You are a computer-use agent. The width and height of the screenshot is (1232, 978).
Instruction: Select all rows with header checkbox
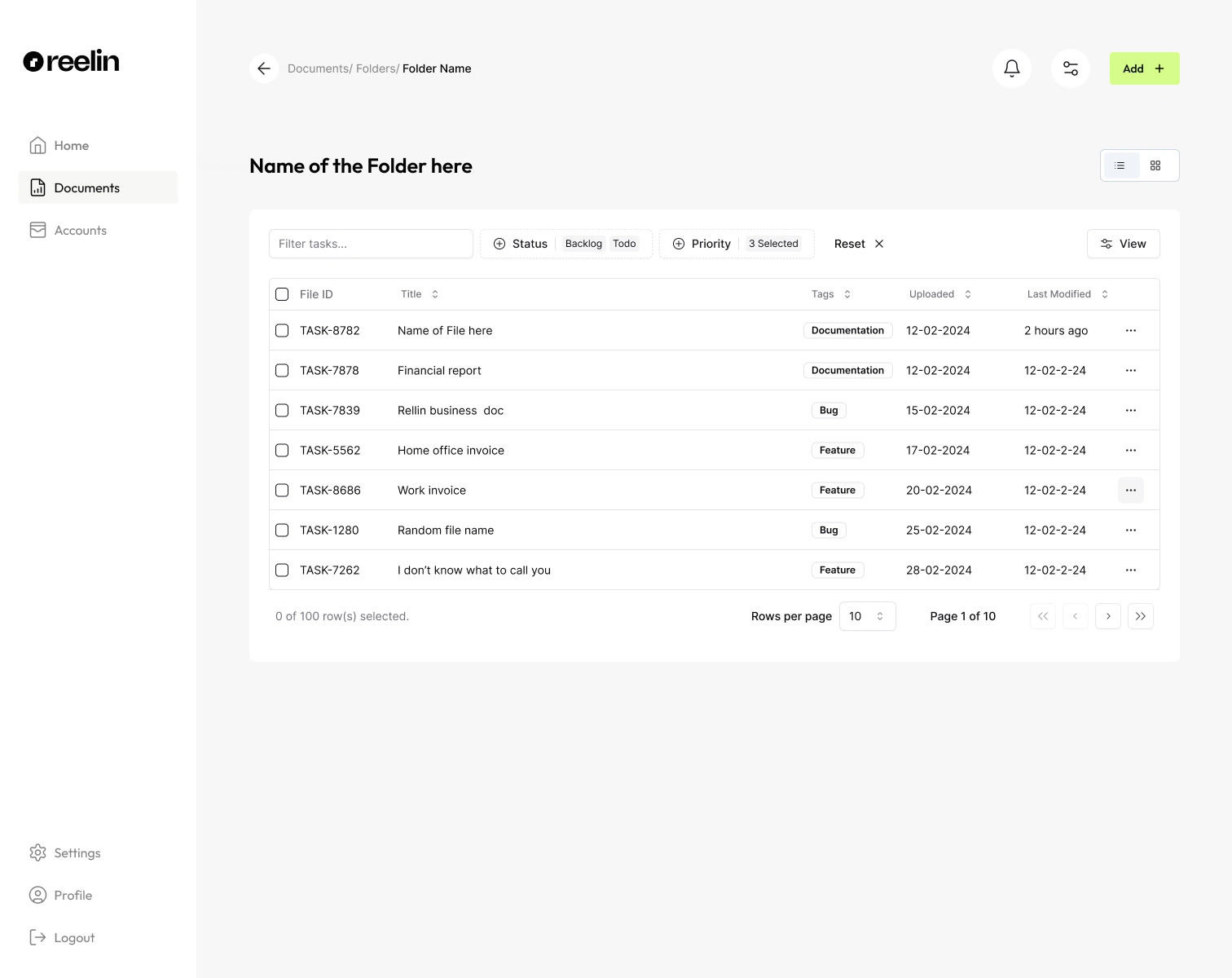[282, 294]
